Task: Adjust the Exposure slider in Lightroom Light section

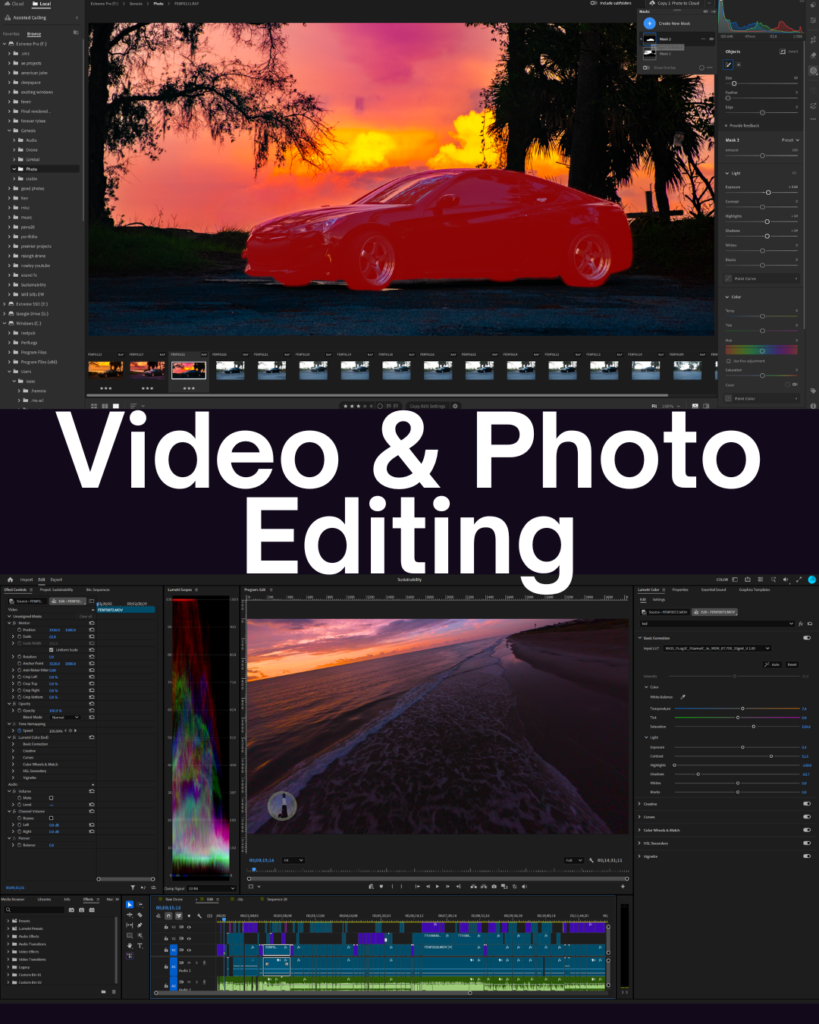Action: click(x=768, y=193)
